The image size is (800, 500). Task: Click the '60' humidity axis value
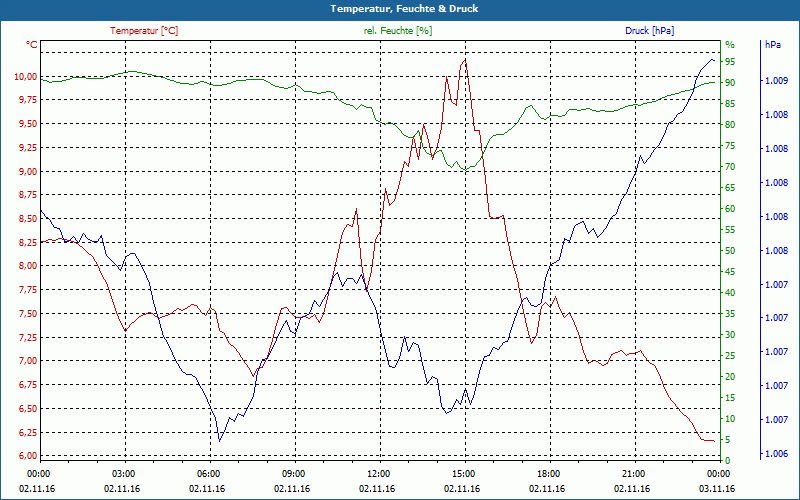[x=730, y=209]
